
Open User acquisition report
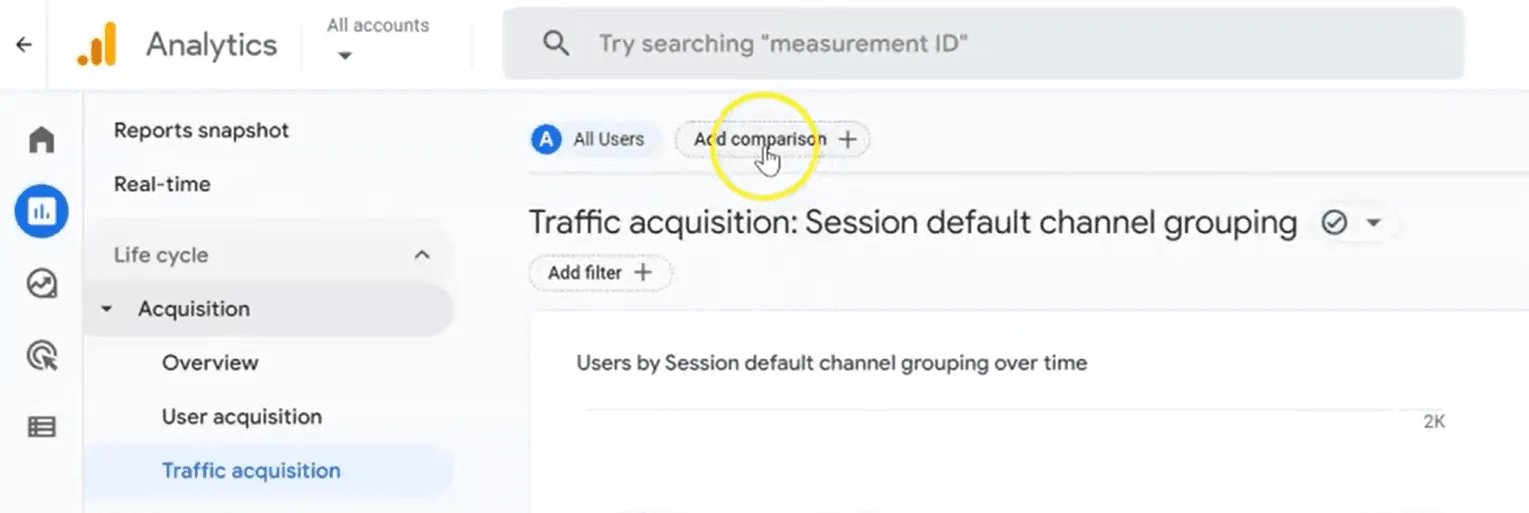point(242,417)
